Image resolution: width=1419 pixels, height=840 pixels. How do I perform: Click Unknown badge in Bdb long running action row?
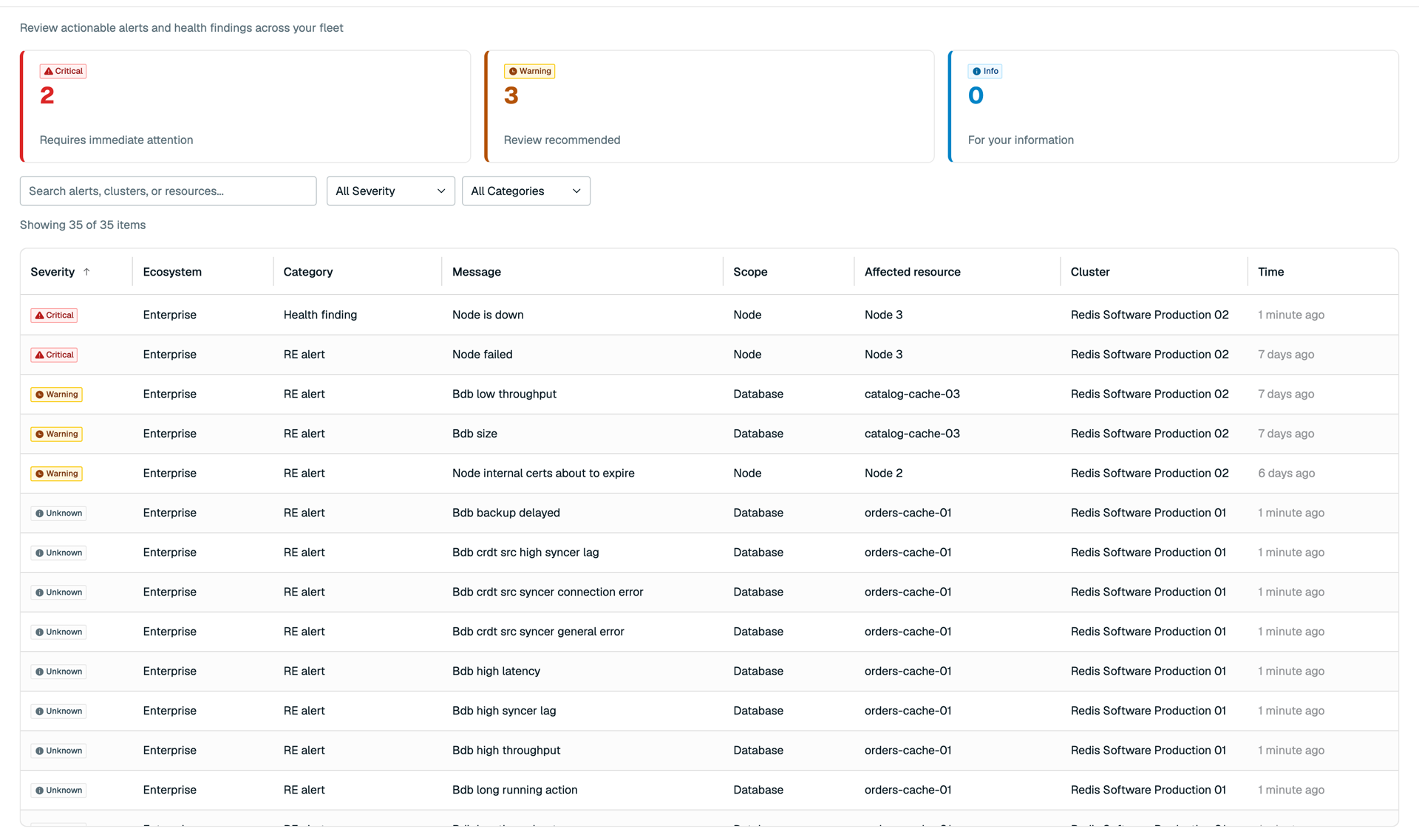click(x=58, y=791)
